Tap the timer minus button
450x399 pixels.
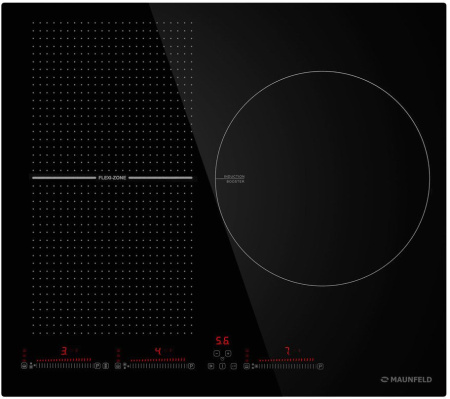217,353
